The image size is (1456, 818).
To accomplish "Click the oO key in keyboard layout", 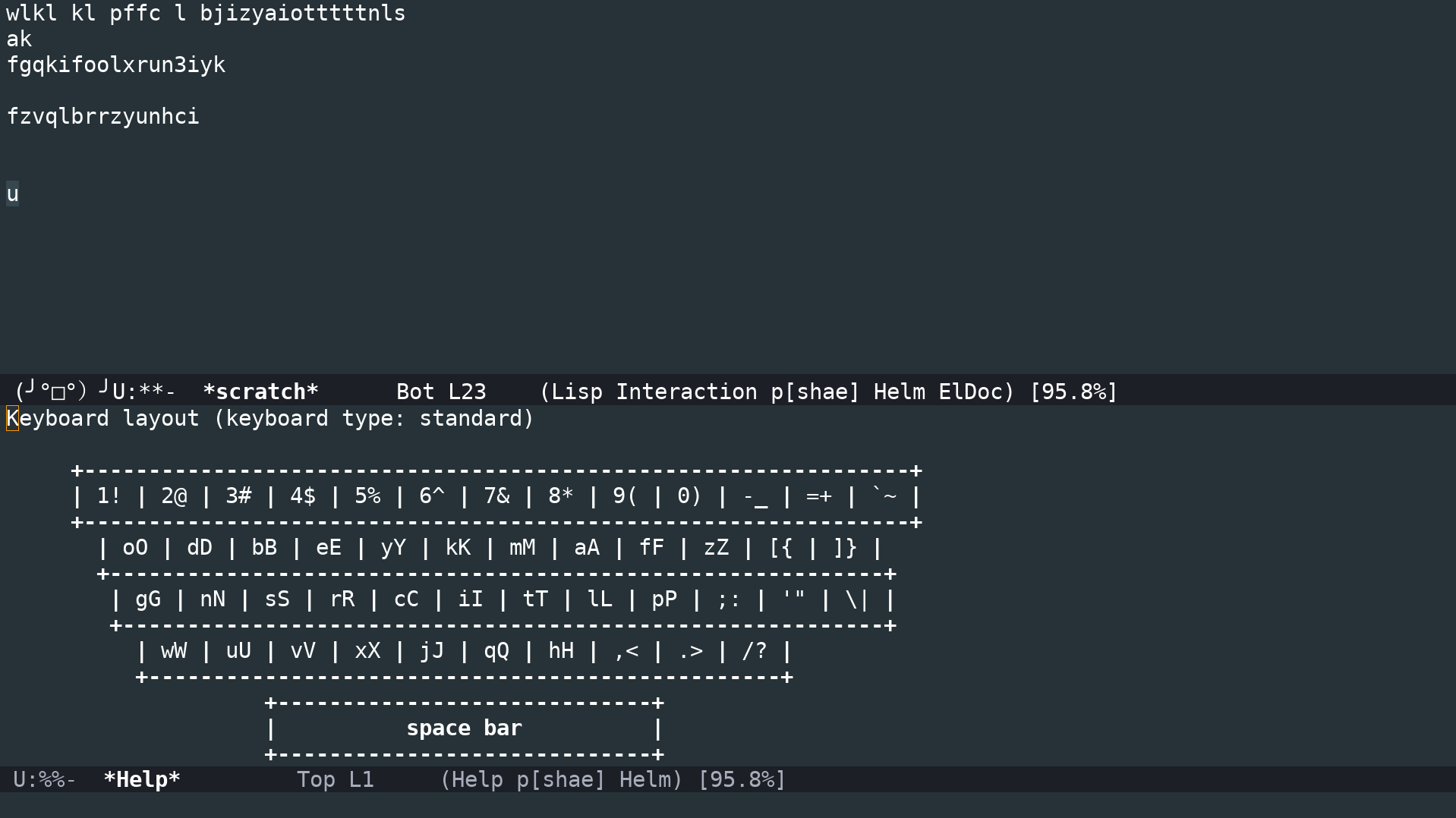I will tap(135, 548).
